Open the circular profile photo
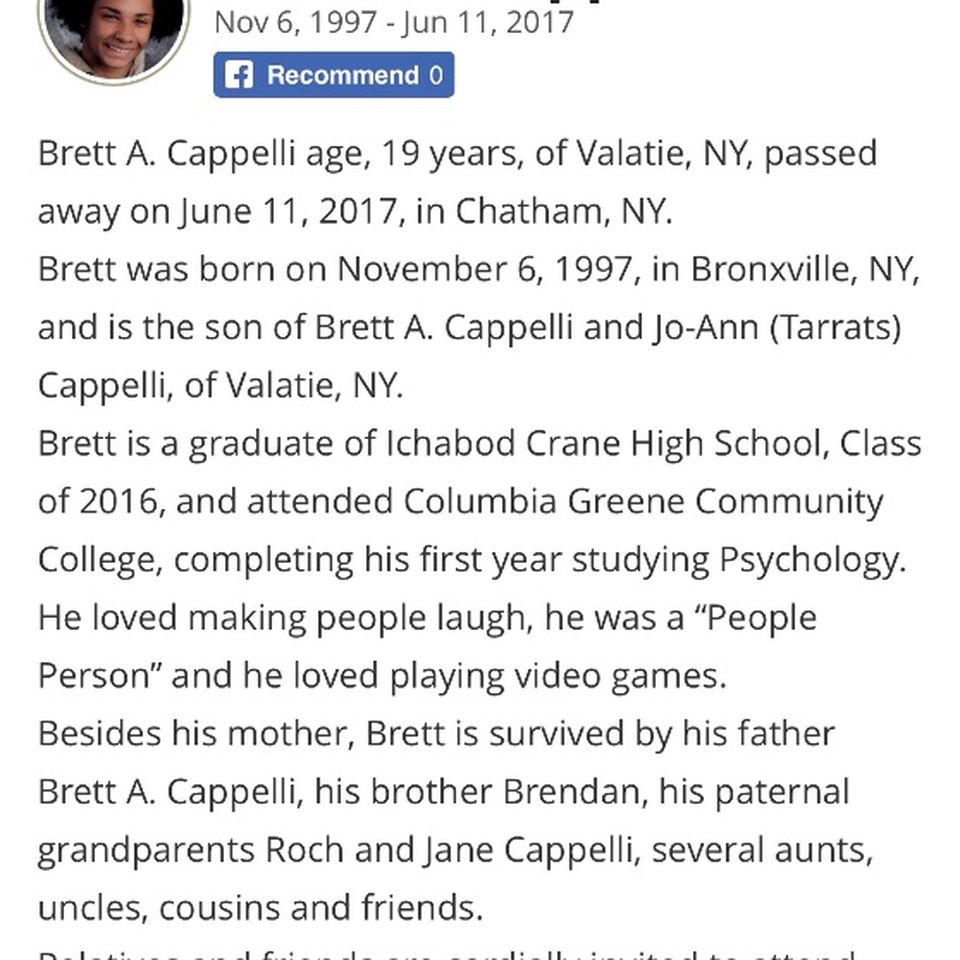This screenshot has width=960, height=960. [114, 38]
